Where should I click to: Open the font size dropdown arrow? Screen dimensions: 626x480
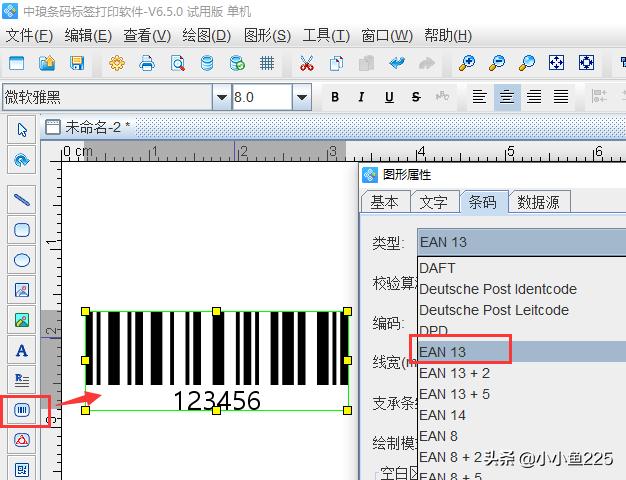(x=302, y=97)
